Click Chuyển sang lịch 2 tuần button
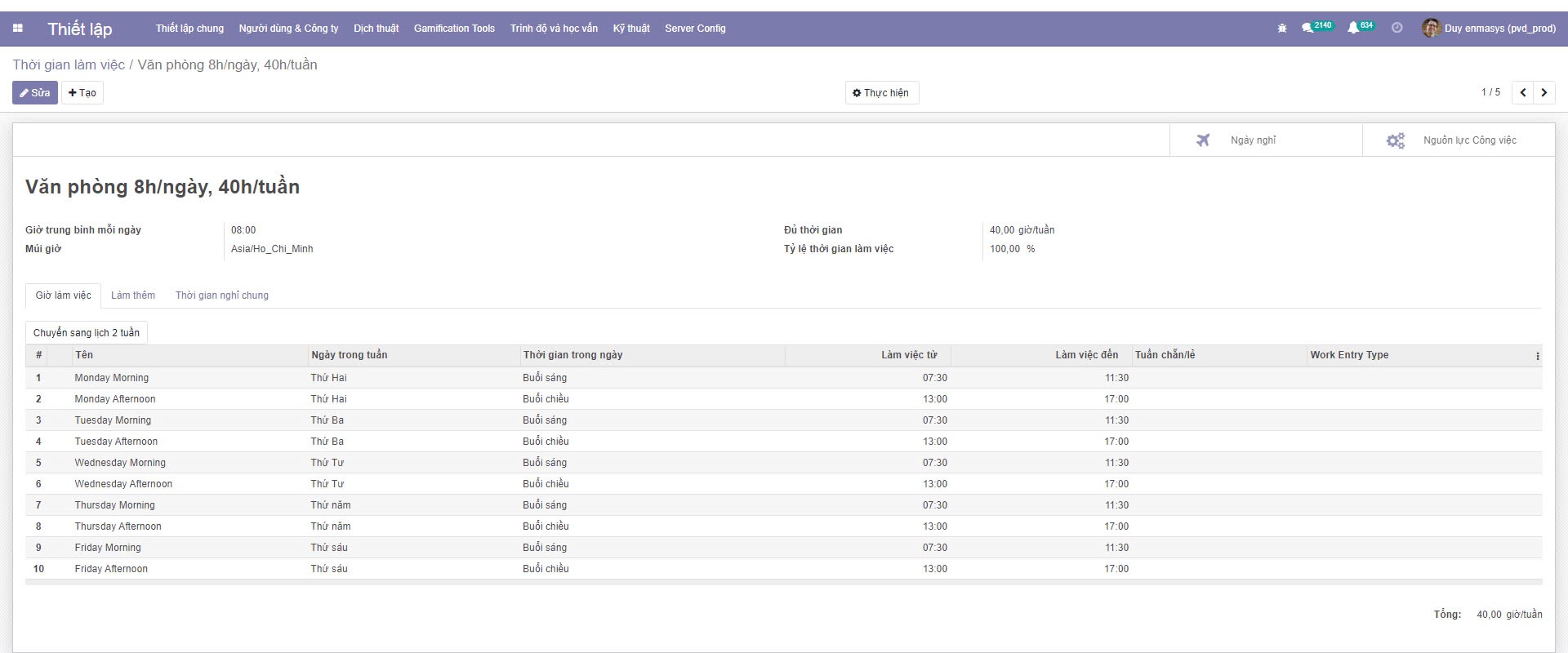Viewport: 1568px width, 653px height. click(x=87, y=333)
